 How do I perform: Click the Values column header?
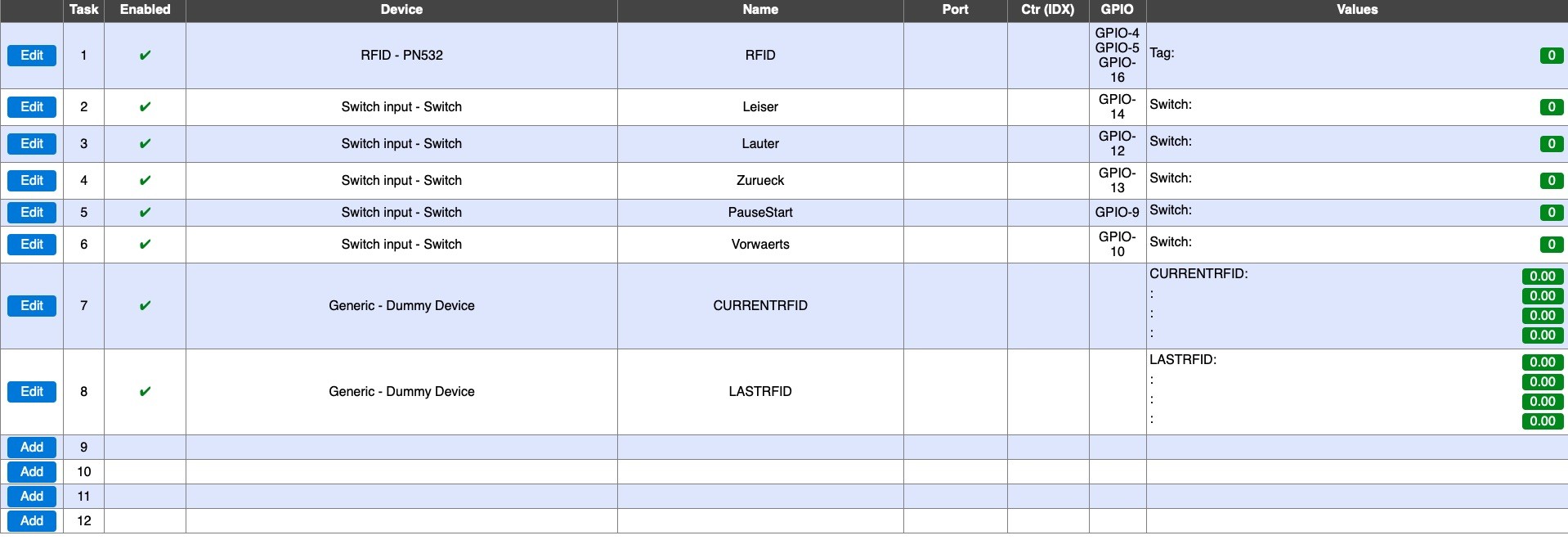coord(1356,10)
